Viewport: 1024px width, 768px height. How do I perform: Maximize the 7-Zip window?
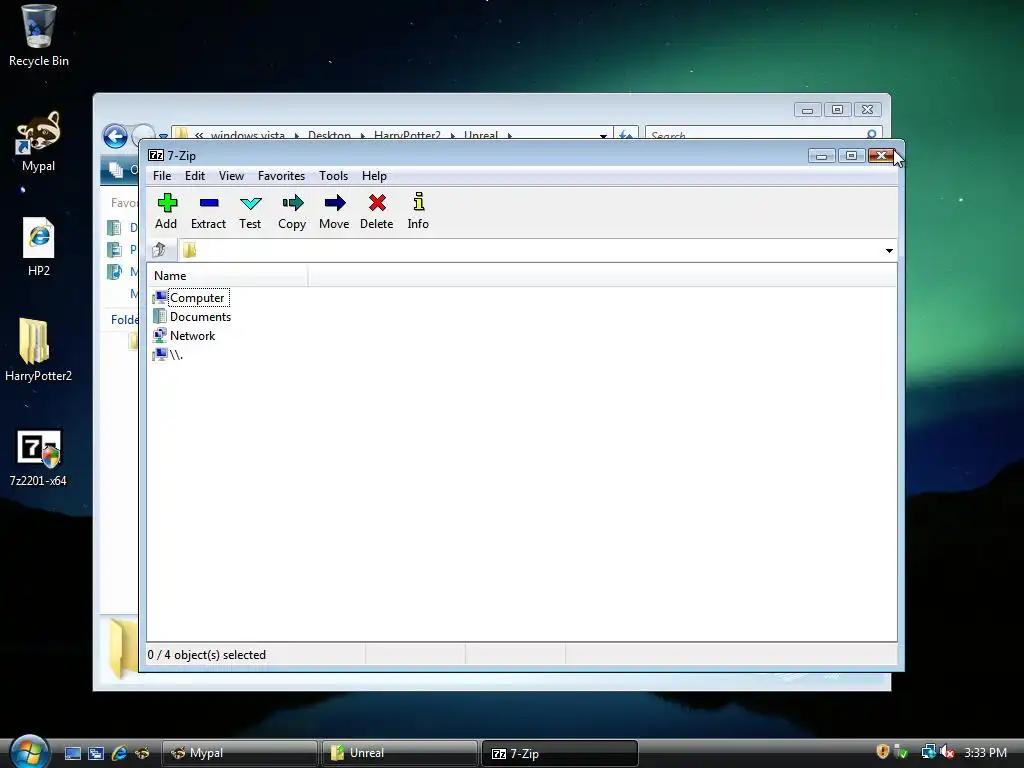852,155
